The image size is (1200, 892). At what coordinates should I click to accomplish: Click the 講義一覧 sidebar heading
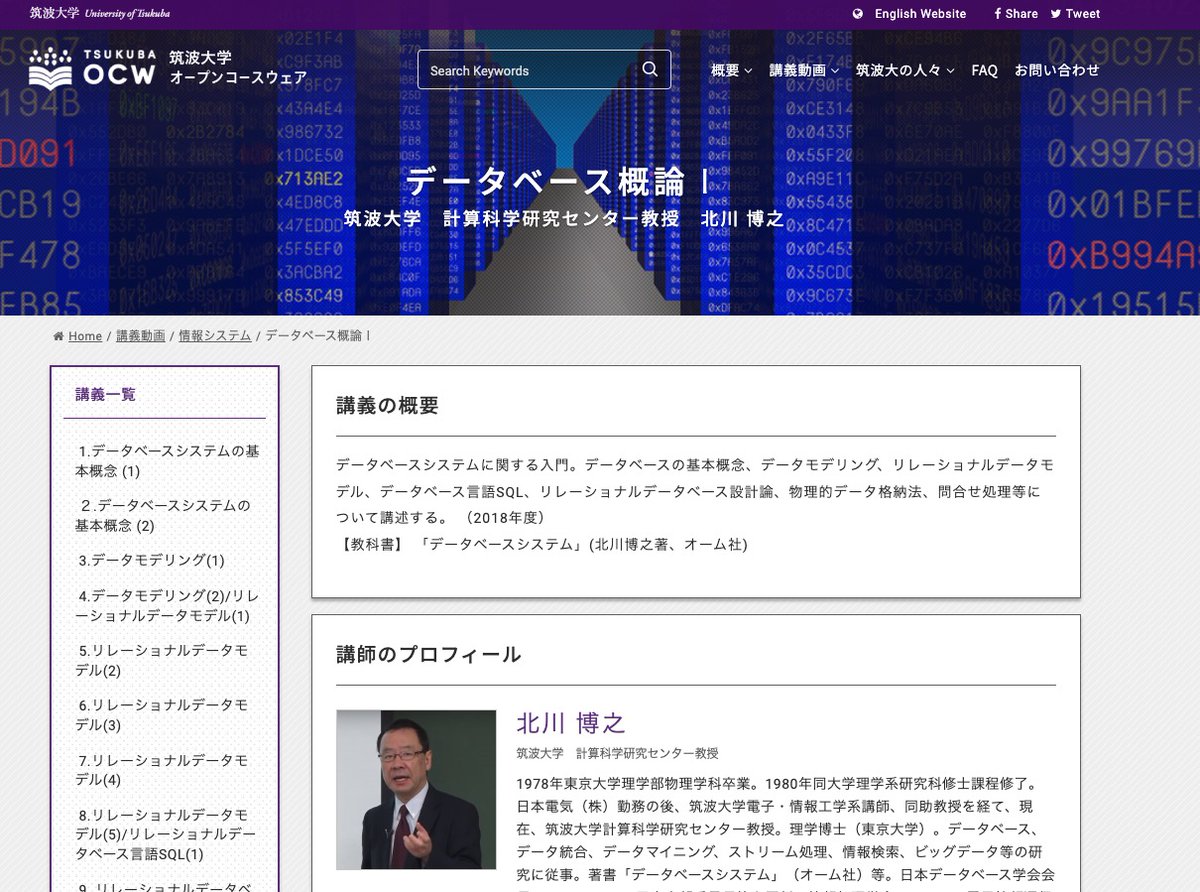click(106, 394)
